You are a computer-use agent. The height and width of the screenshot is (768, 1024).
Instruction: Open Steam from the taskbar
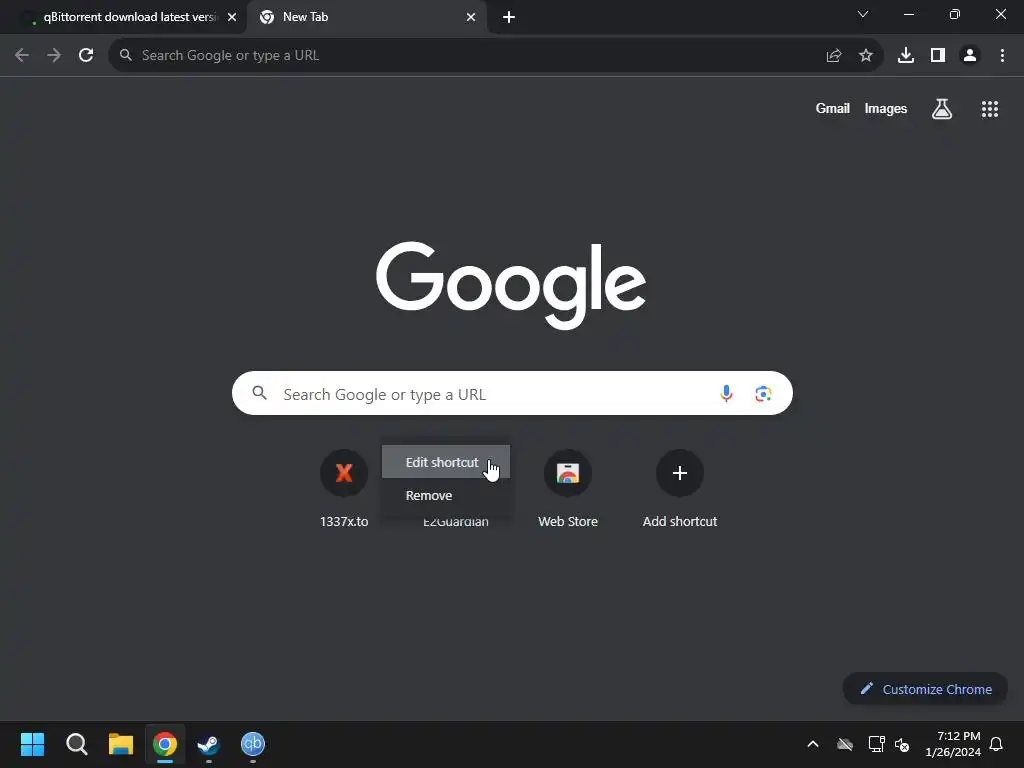tap(208, 744)
